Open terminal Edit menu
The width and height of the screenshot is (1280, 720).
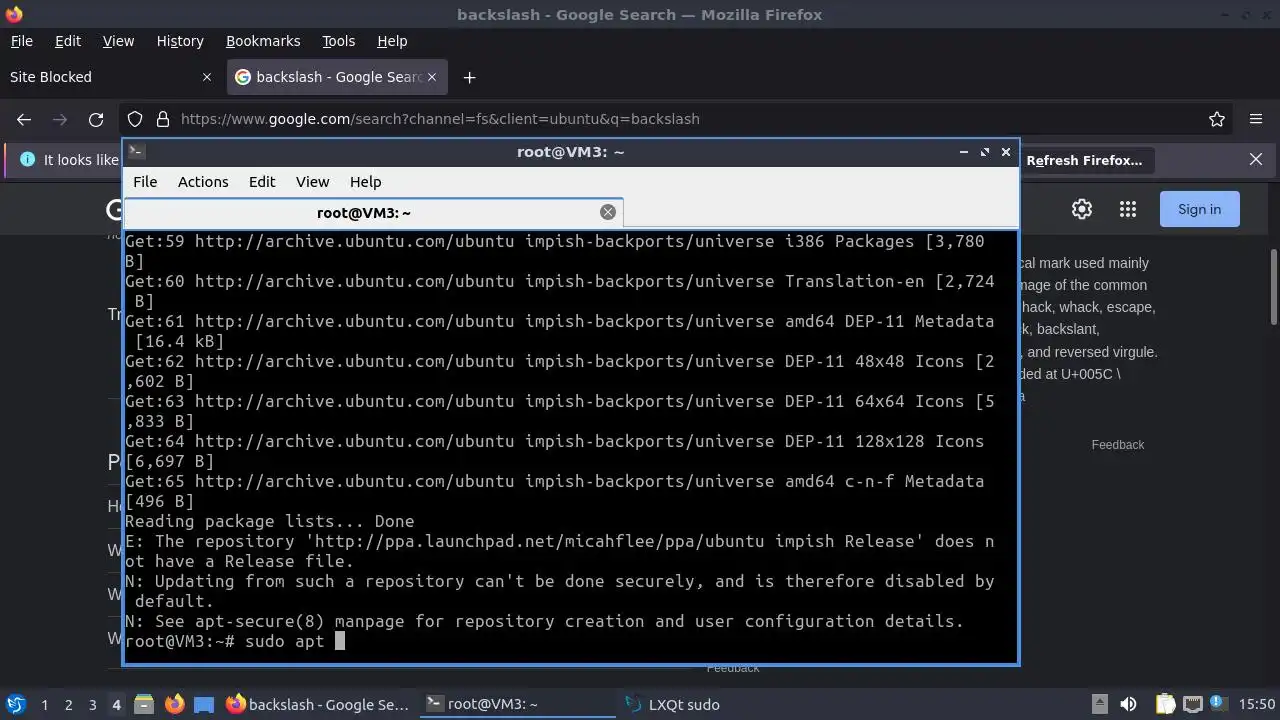tap(262, 182)
